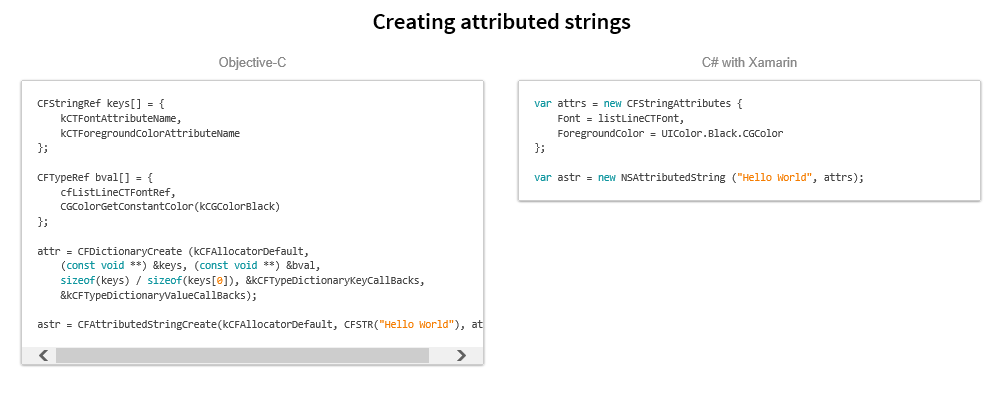Click "var attrs = new CFStringAttributes {" line
993x401 pixels.
pos(638,103)
